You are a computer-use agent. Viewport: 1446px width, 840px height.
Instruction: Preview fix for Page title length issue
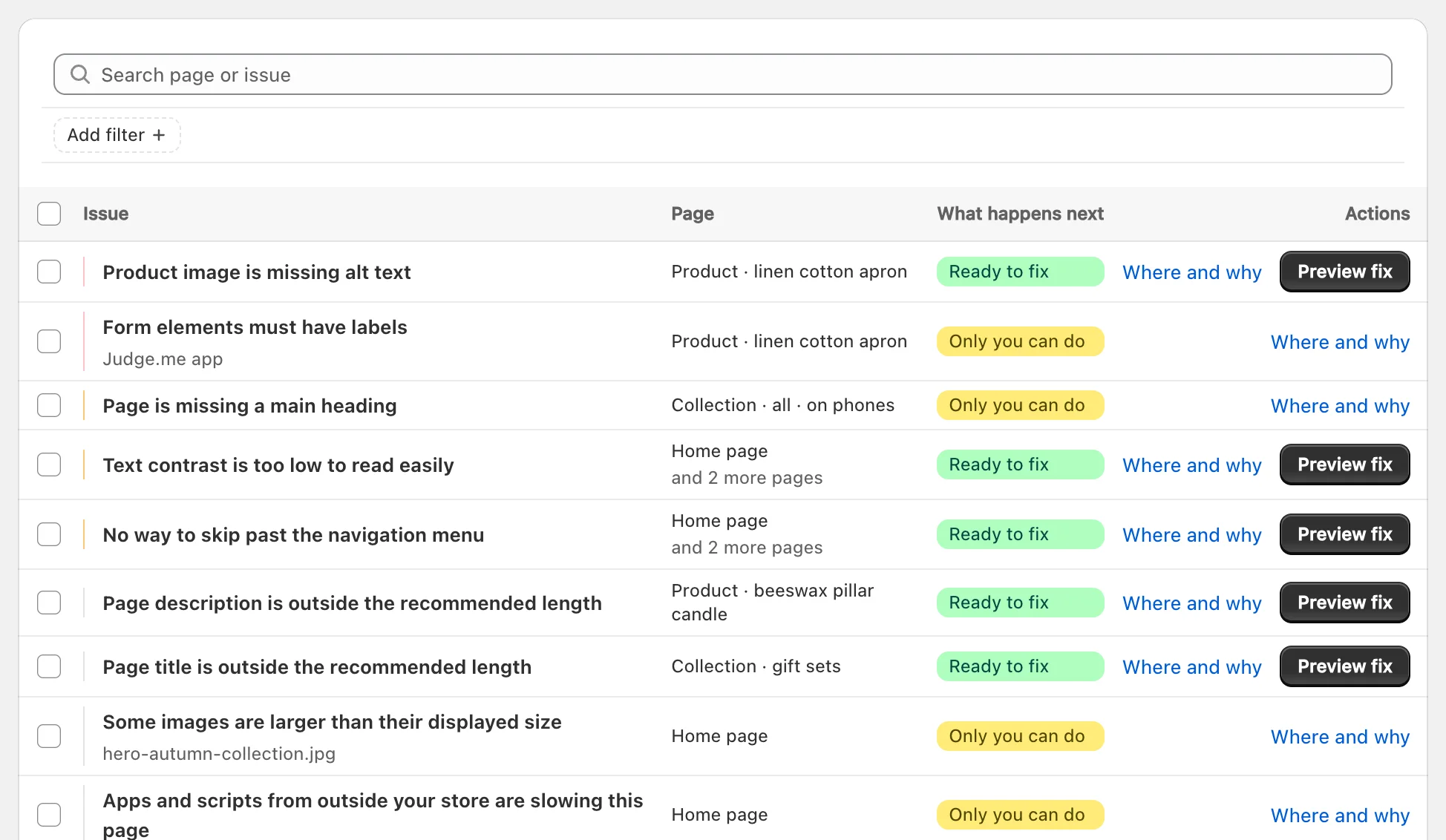click(1344, 666)
